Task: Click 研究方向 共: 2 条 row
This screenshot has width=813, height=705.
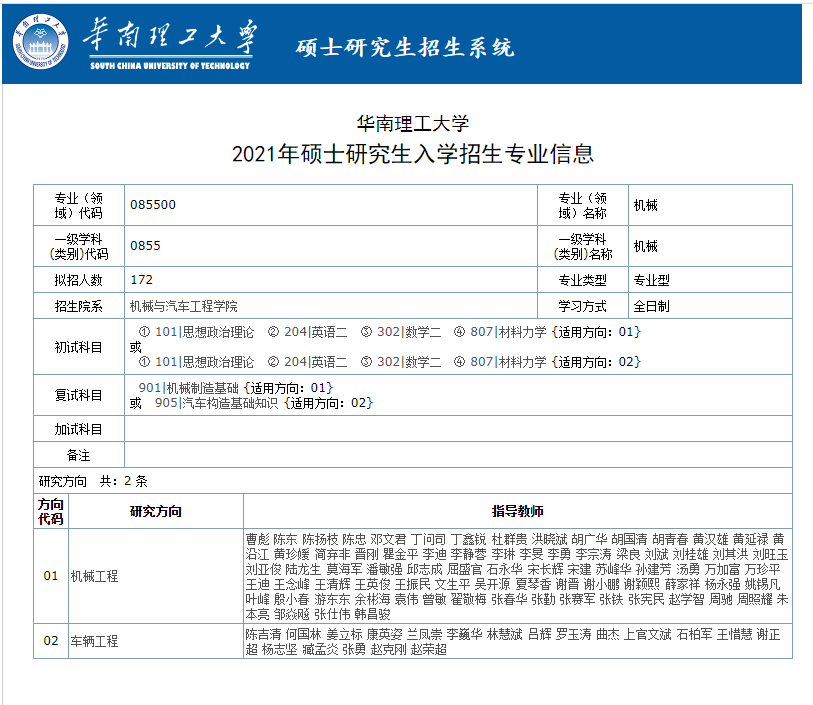Action: (x=413, y=481)
